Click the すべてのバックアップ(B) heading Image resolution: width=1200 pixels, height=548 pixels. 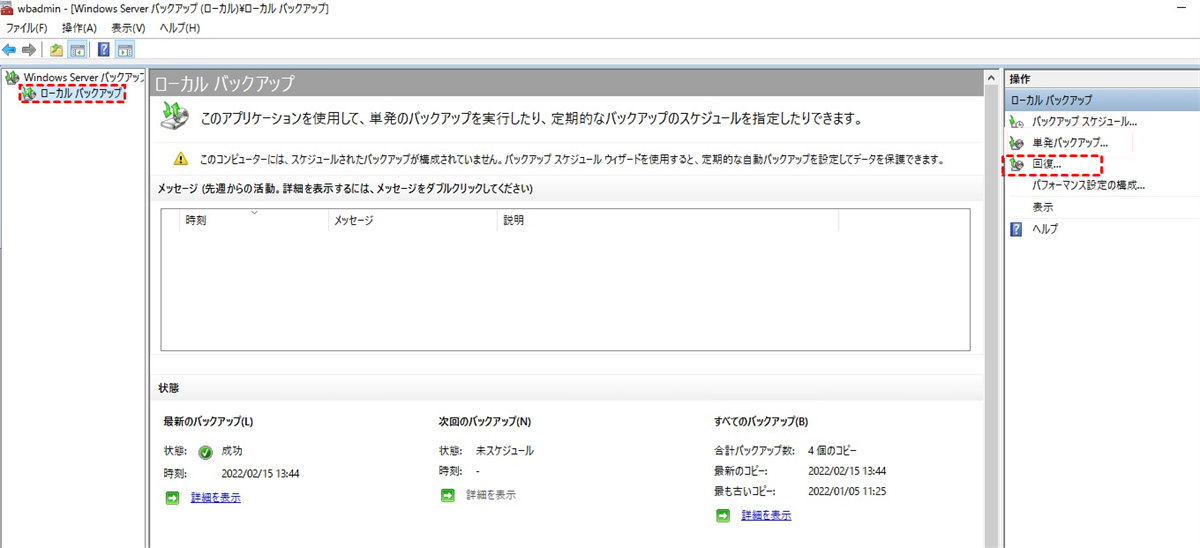click(761, 421)
